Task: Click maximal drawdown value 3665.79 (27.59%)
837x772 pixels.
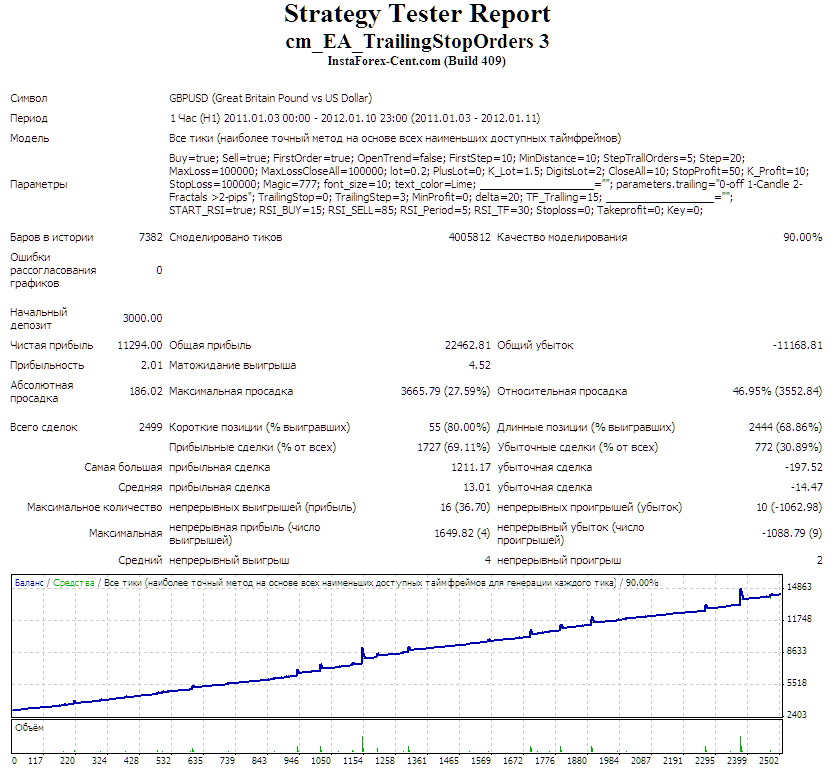Action: click(x=440, y=391)
